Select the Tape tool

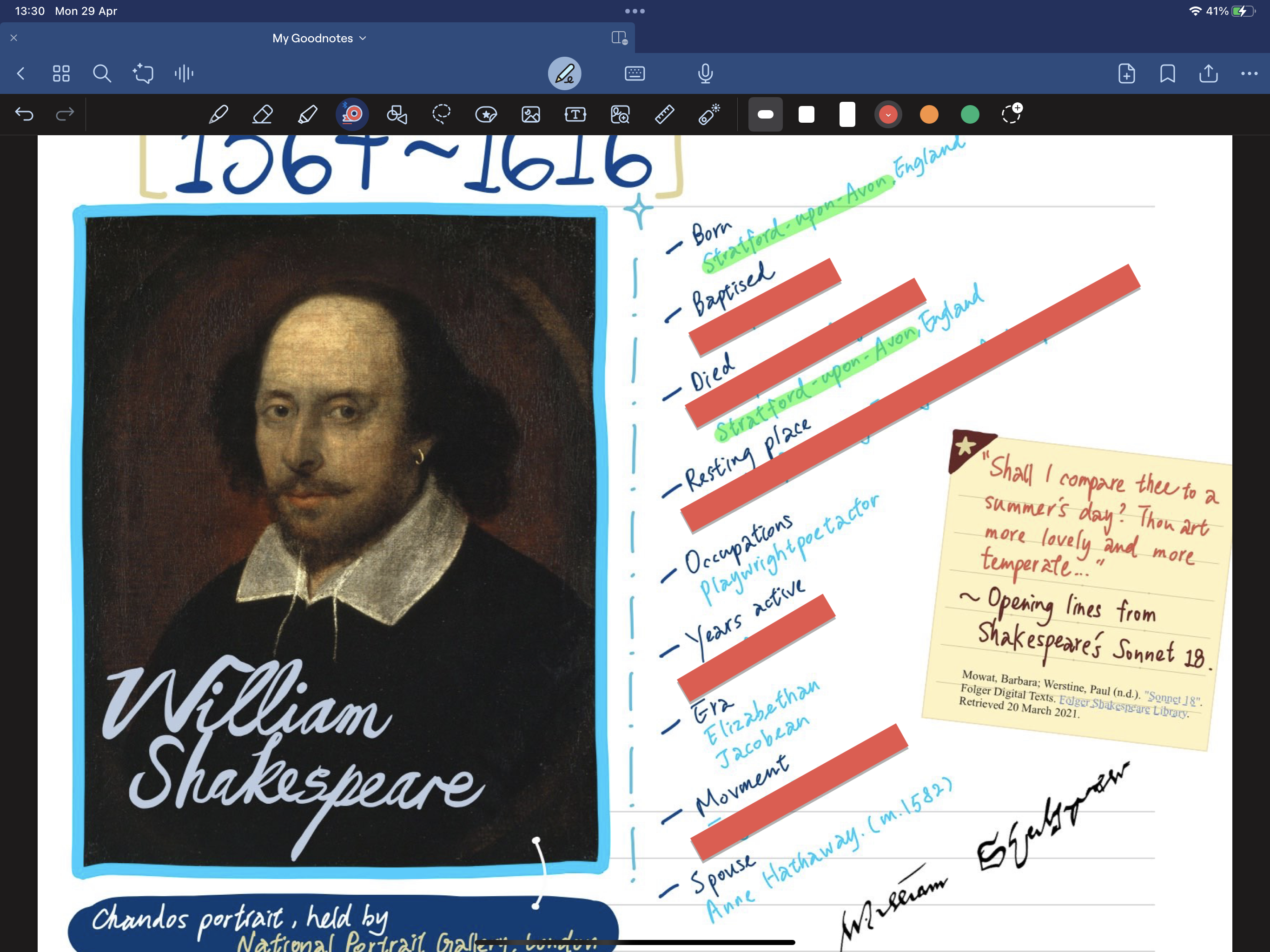[x=352, y=114]
